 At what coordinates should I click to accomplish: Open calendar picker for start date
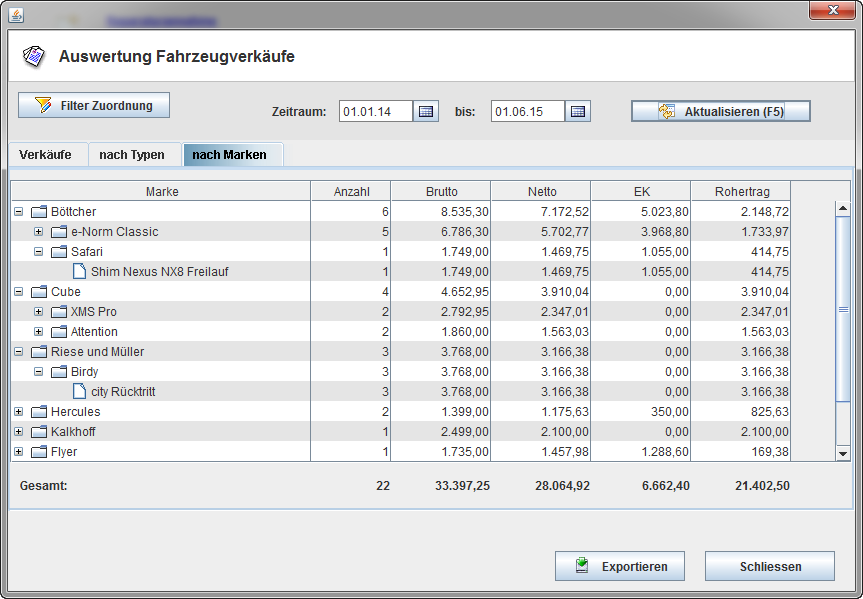tap(426, 112)
